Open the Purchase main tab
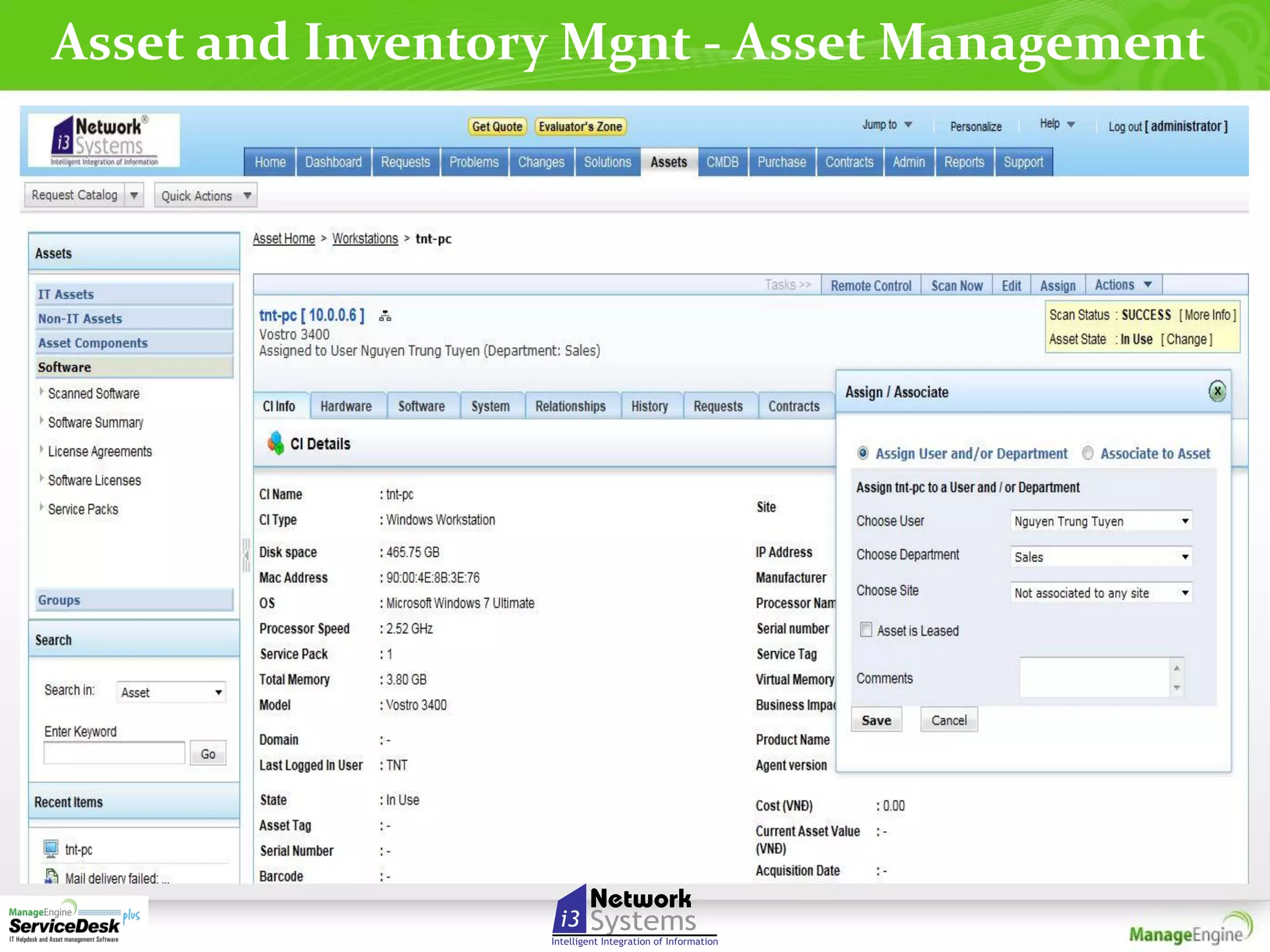 tap(782, 162)
